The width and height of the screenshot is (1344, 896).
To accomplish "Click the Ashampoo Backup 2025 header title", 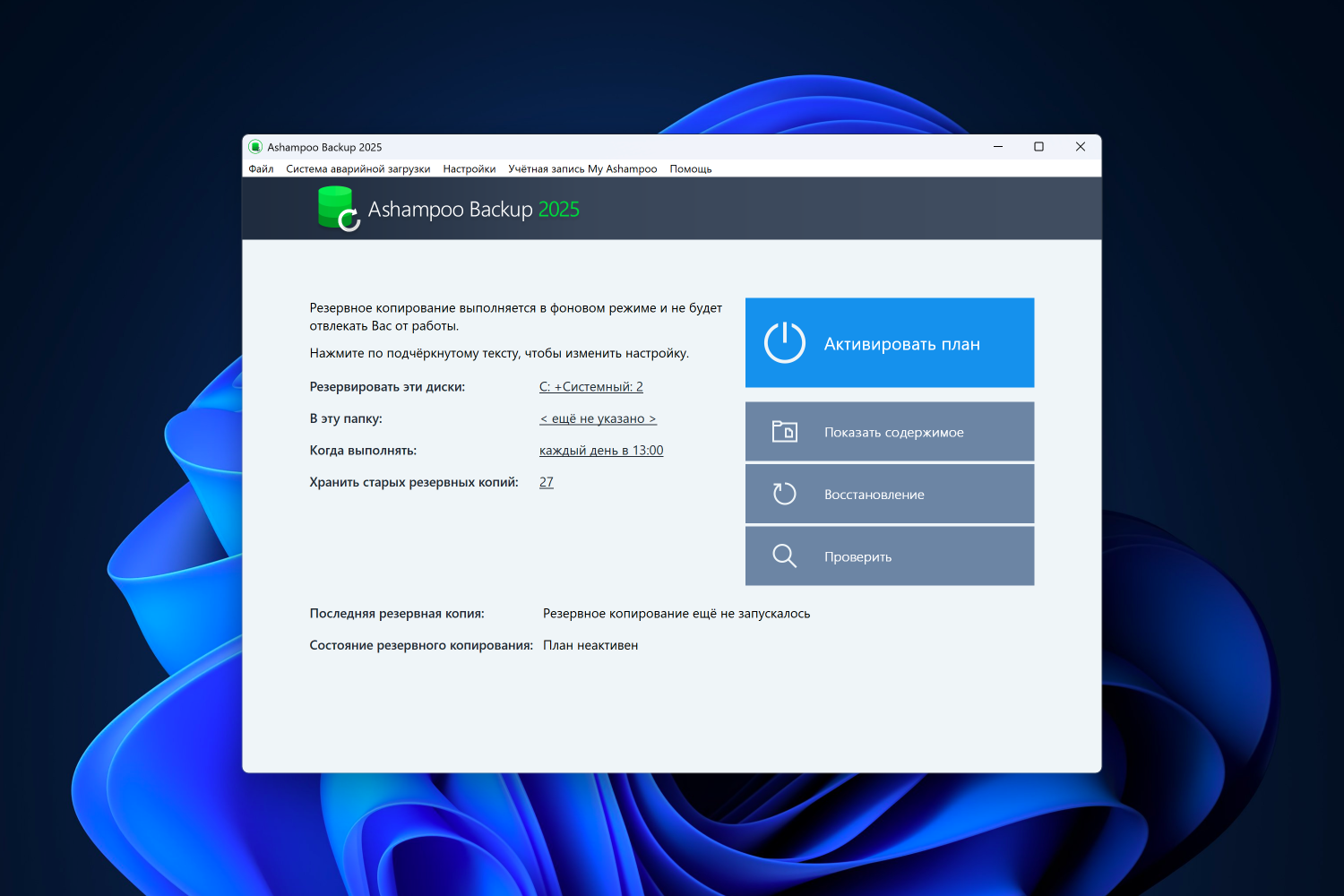I will click(x=474, y=210).
